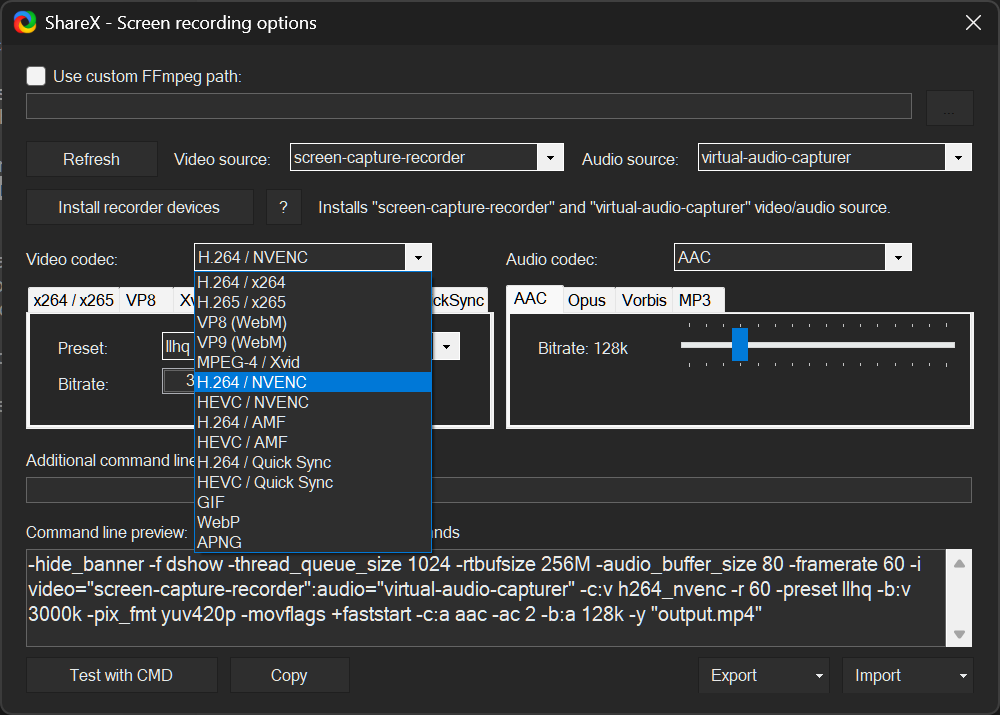The width and height of the screenshot is (1000, 715).
Task: Choose APNG from the codec list
Action: [x=219, y=542]
